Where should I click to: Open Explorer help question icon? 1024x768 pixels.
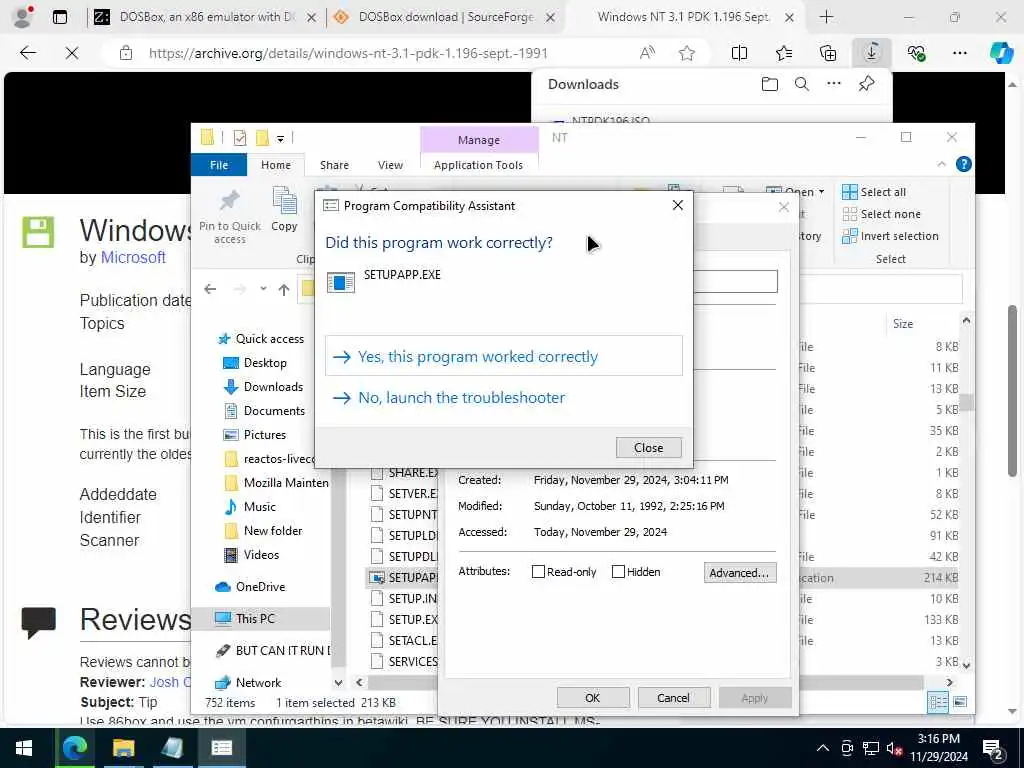coord(963,165)
